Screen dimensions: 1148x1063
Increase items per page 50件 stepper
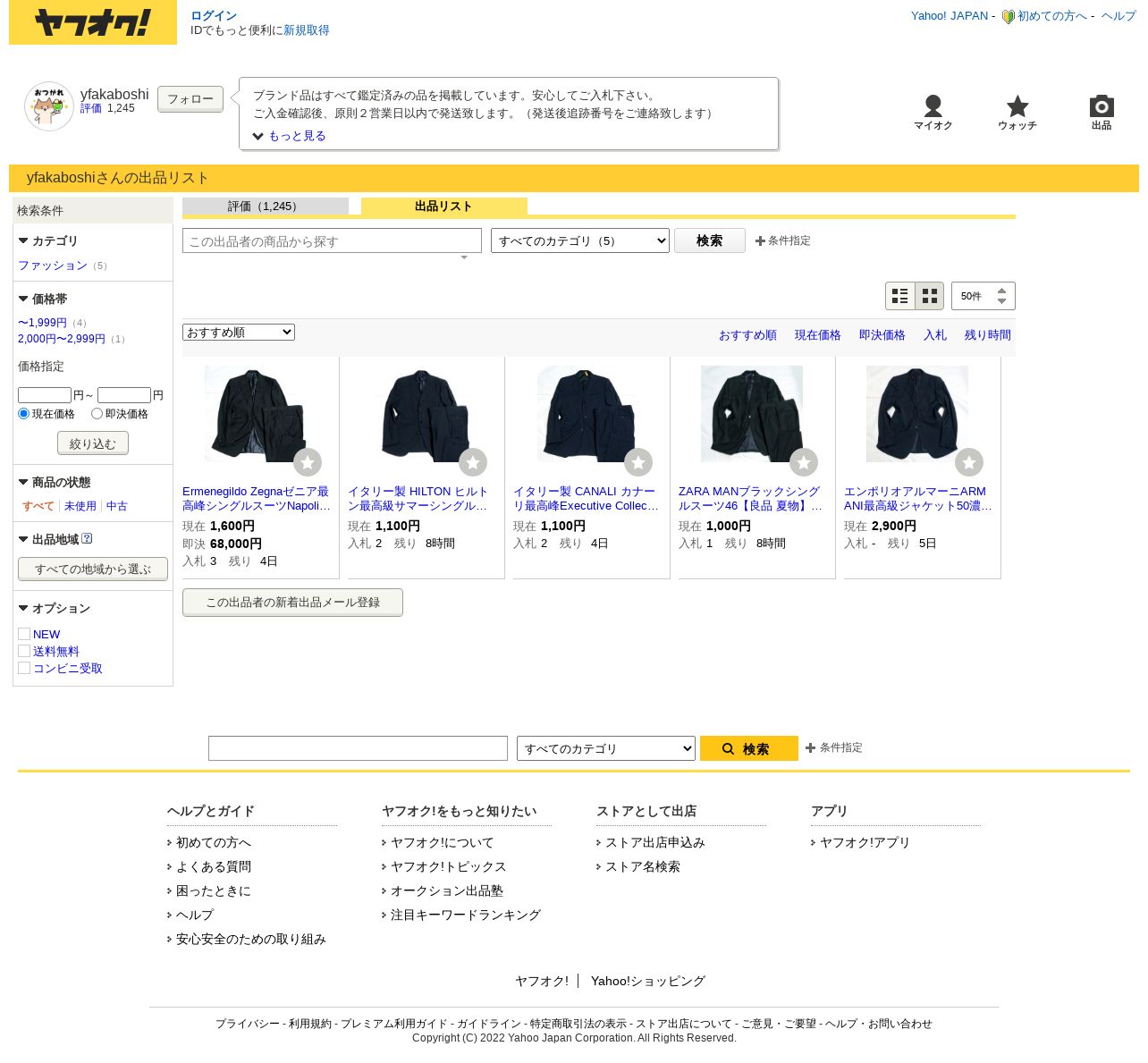point(1001,291)
